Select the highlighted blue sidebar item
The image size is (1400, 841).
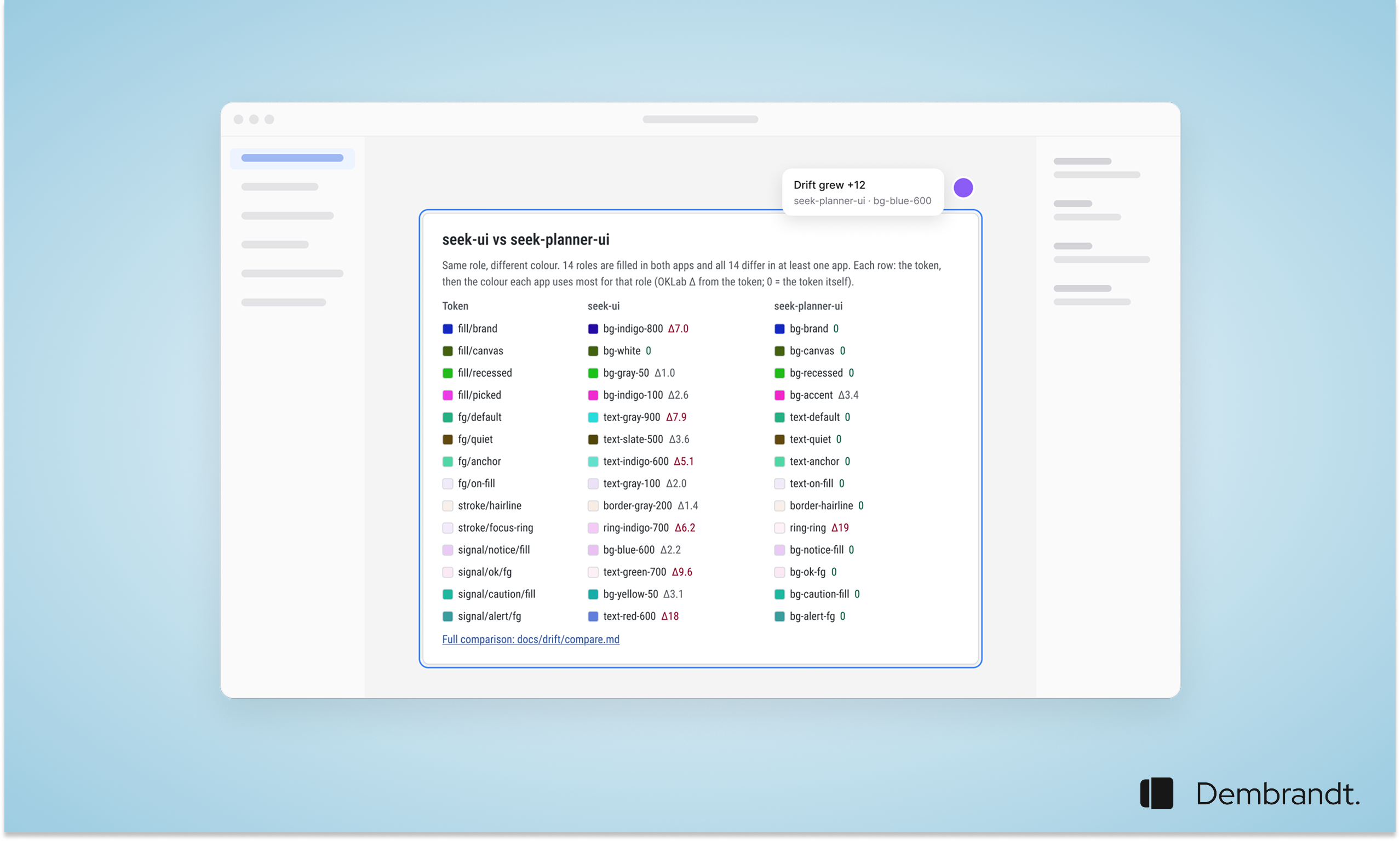292,158
